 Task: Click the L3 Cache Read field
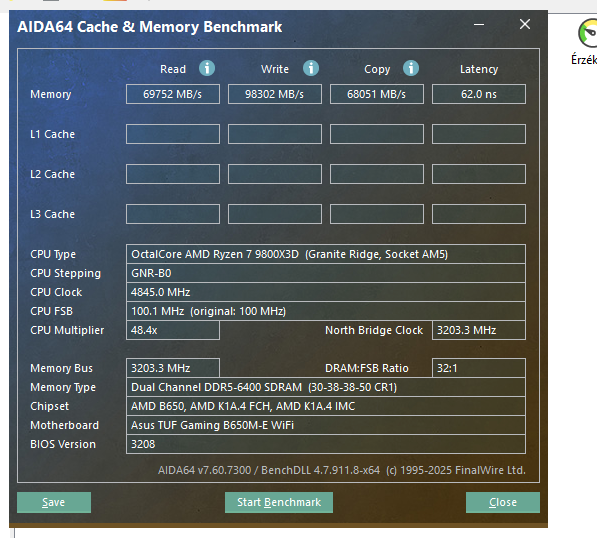(173, 214)
